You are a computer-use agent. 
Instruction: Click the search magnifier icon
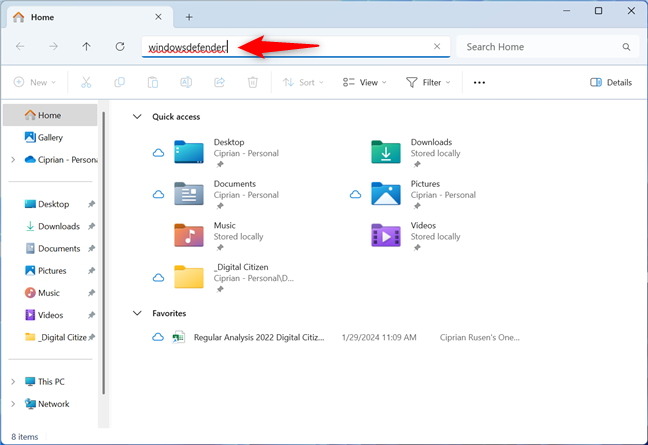tap(626, 47)
